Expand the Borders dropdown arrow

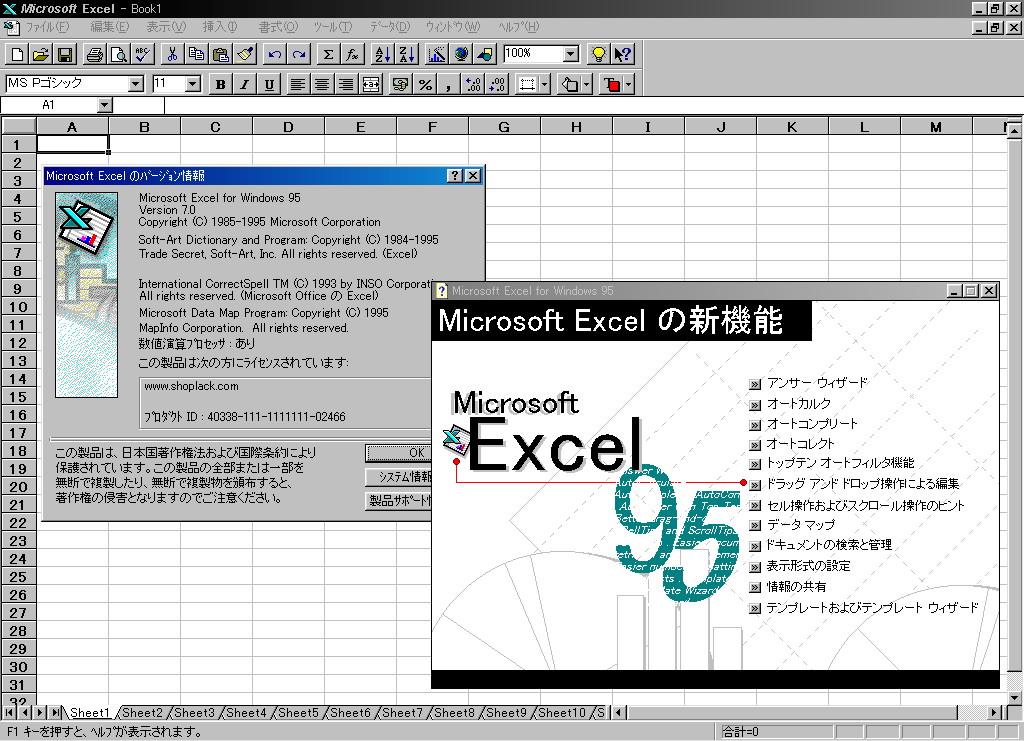pyautogui.click(x=544, y=84)
